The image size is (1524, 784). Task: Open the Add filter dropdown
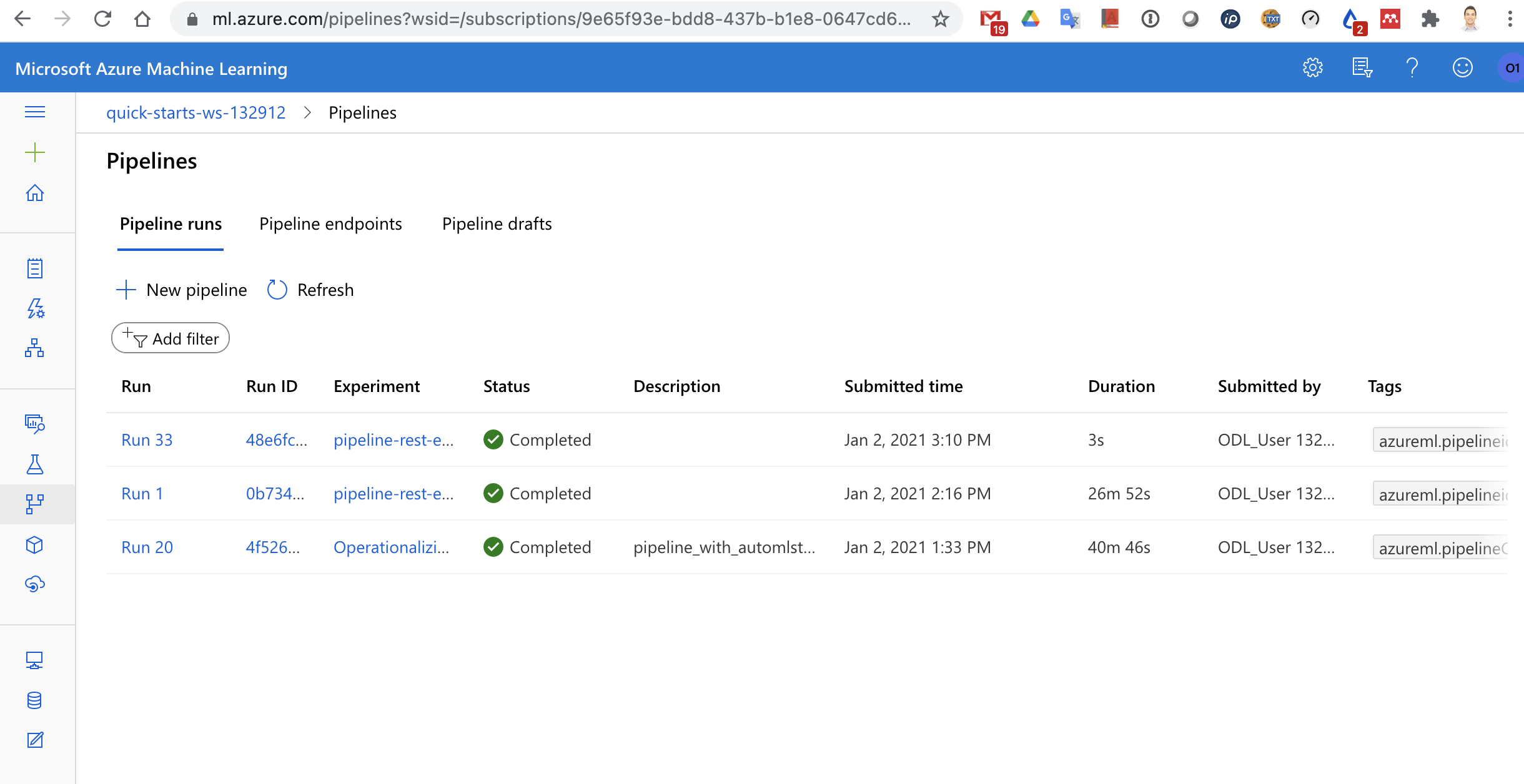pos(171,338)
